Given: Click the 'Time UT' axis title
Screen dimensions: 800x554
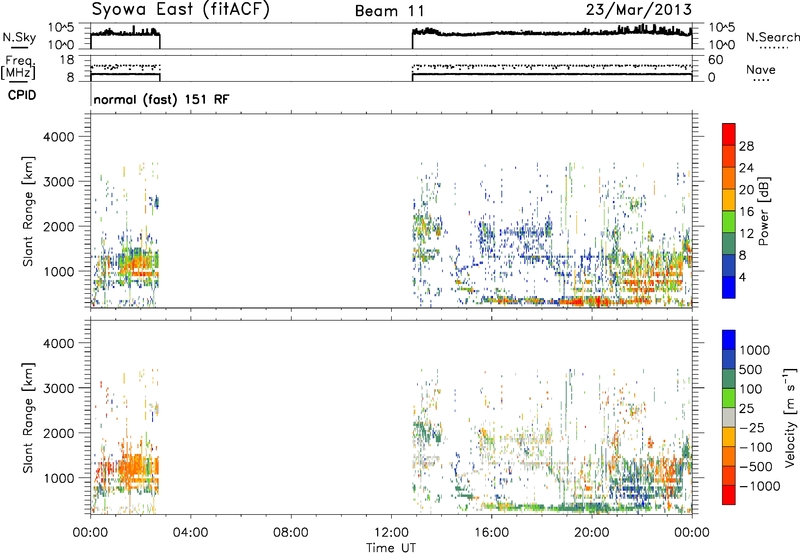Looking at the screenshot, I should pos(391,548).
